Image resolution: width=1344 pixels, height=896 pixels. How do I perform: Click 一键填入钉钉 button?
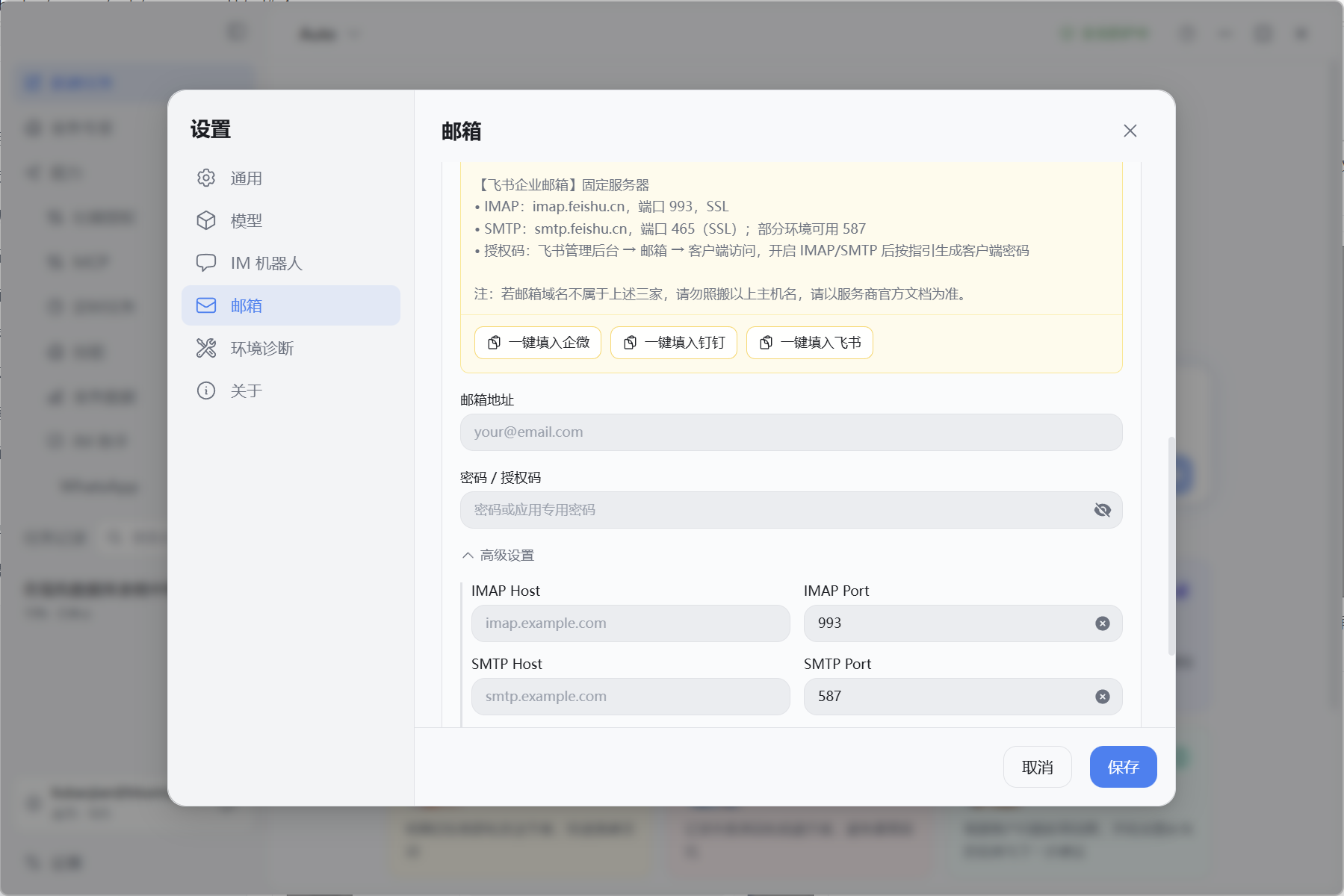pos(674,343)
